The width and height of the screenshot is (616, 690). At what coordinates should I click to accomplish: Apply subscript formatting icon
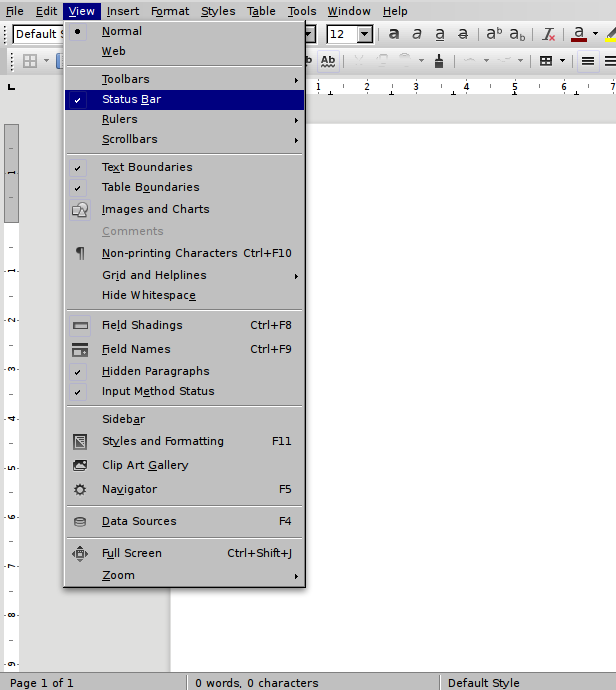[517, 34]
